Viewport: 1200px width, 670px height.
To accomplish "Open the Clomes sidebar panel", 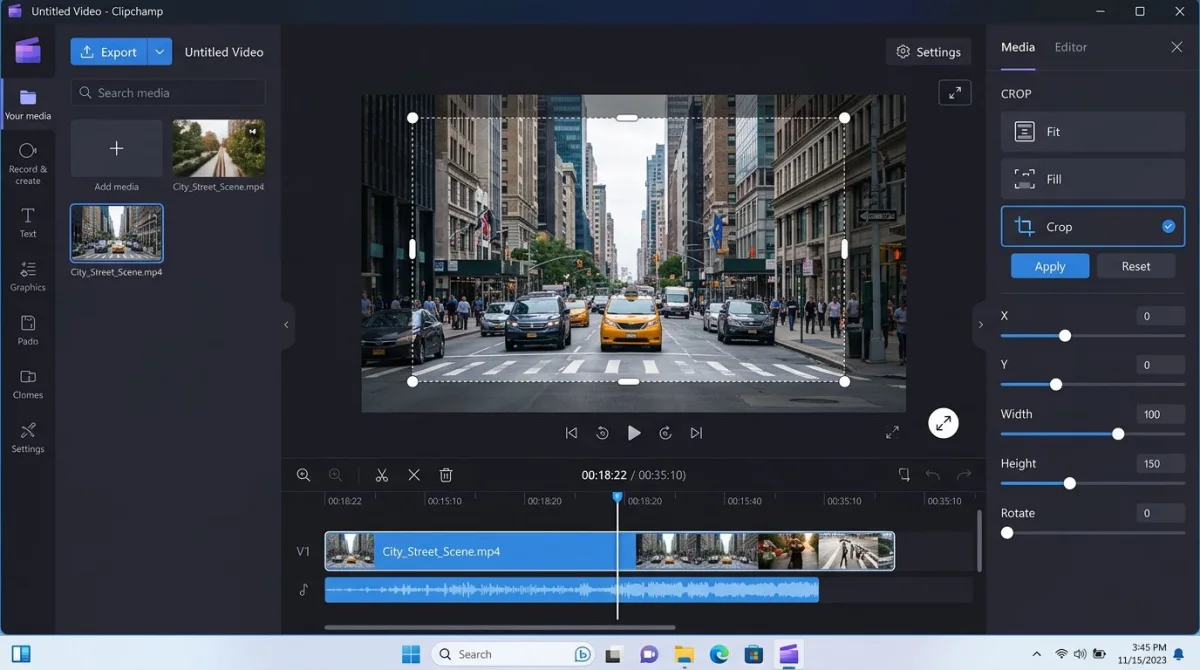I will pyautogui.click(x=28, y=384).
